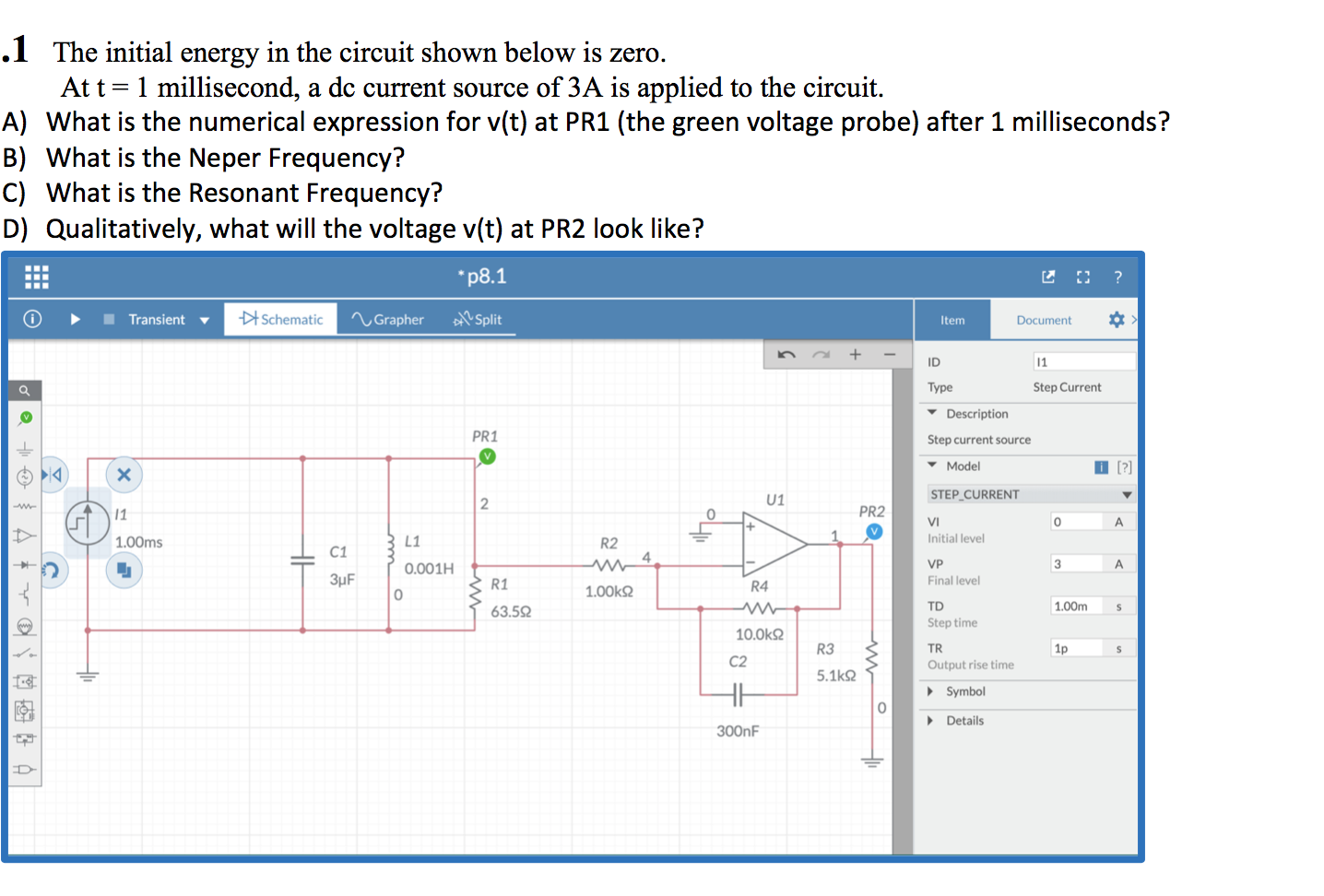Expand the Details section

pyautogui.click(x=963, y=720)
